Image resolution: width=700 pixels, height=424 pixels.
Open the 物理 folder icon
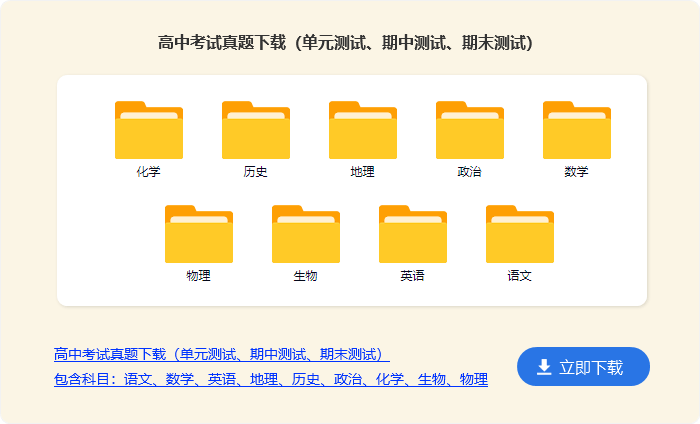pos(199,234)
